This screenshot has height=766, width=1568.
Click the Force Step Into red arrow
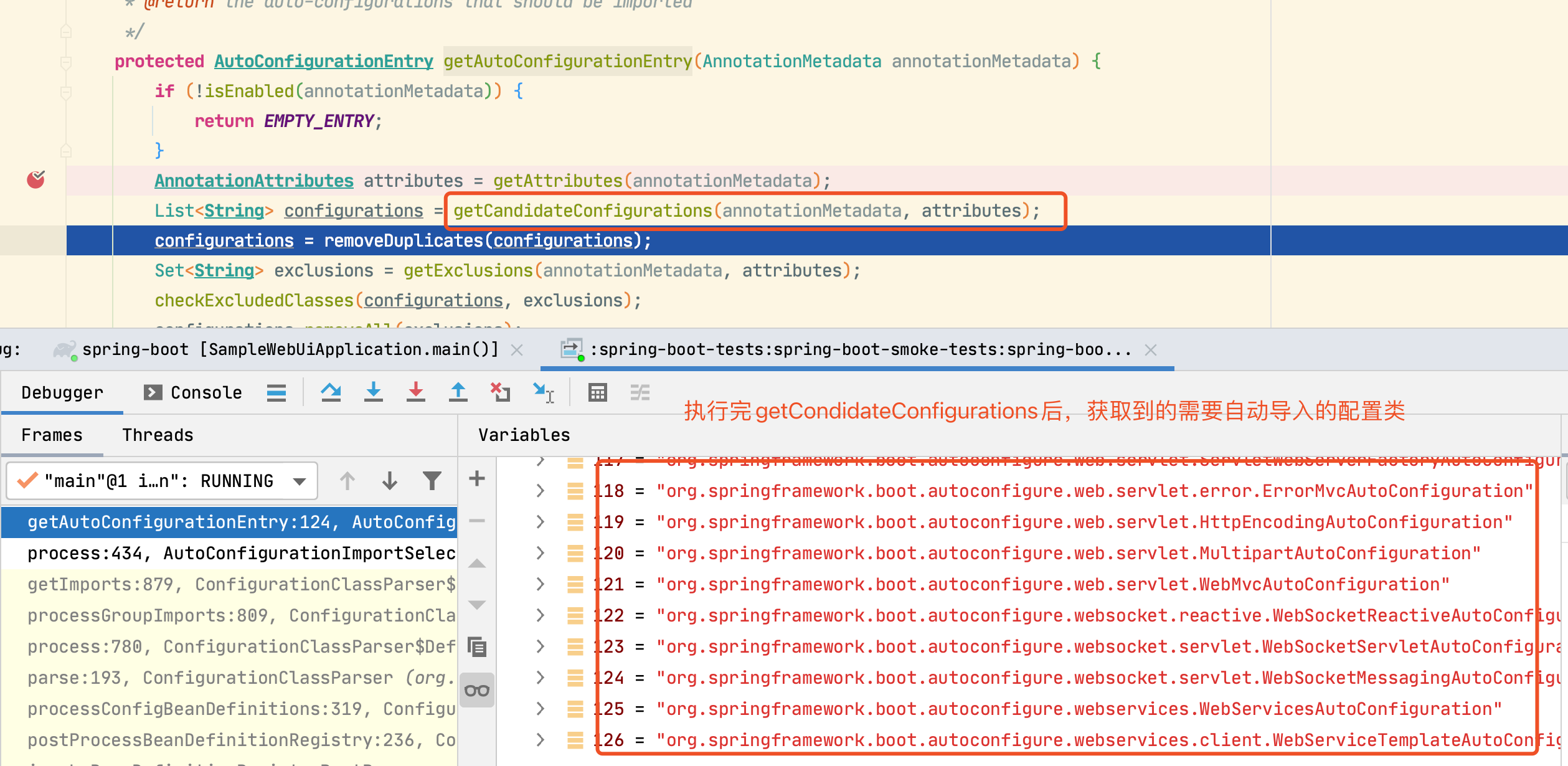click(415, 392)
